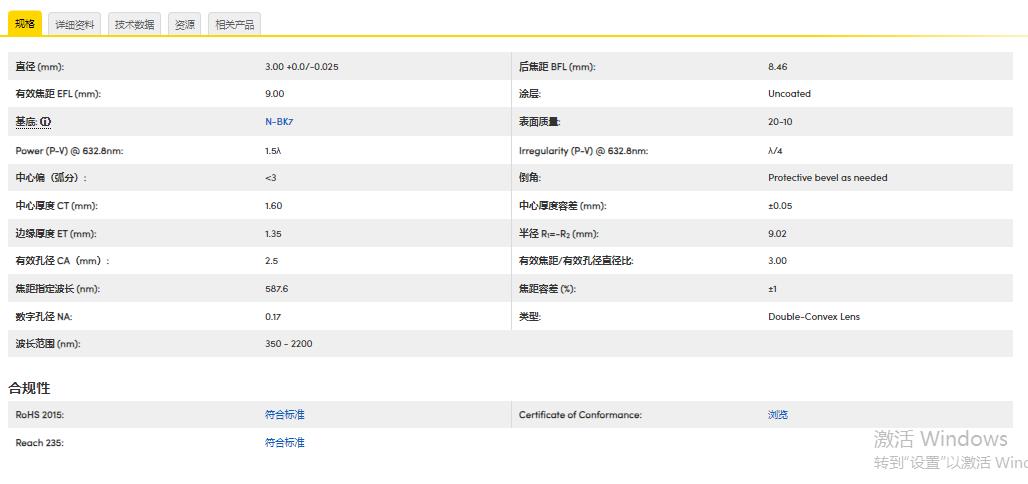Screen dimensions: 1028x484
Task: Select the 资源 tab
Action: click(x=185, y=25)
